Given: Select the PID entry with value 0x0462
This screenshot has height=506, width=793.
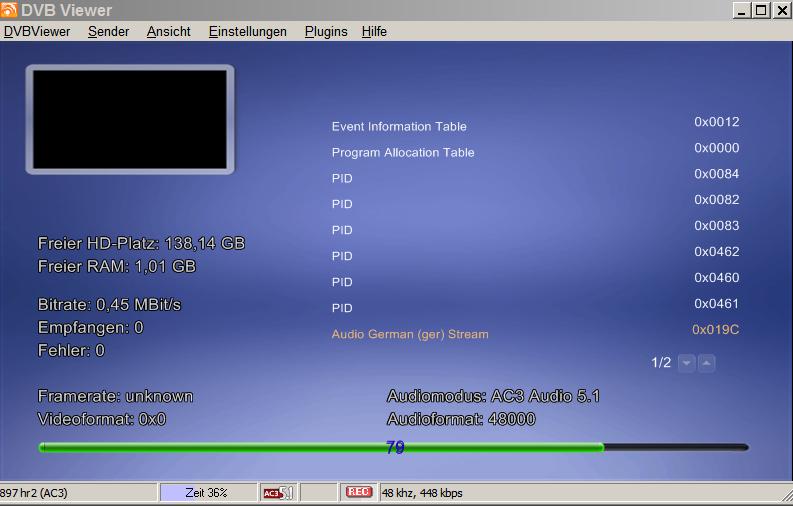Looking at the screenshot, I should pyautogui.click(x=342, y=256).
